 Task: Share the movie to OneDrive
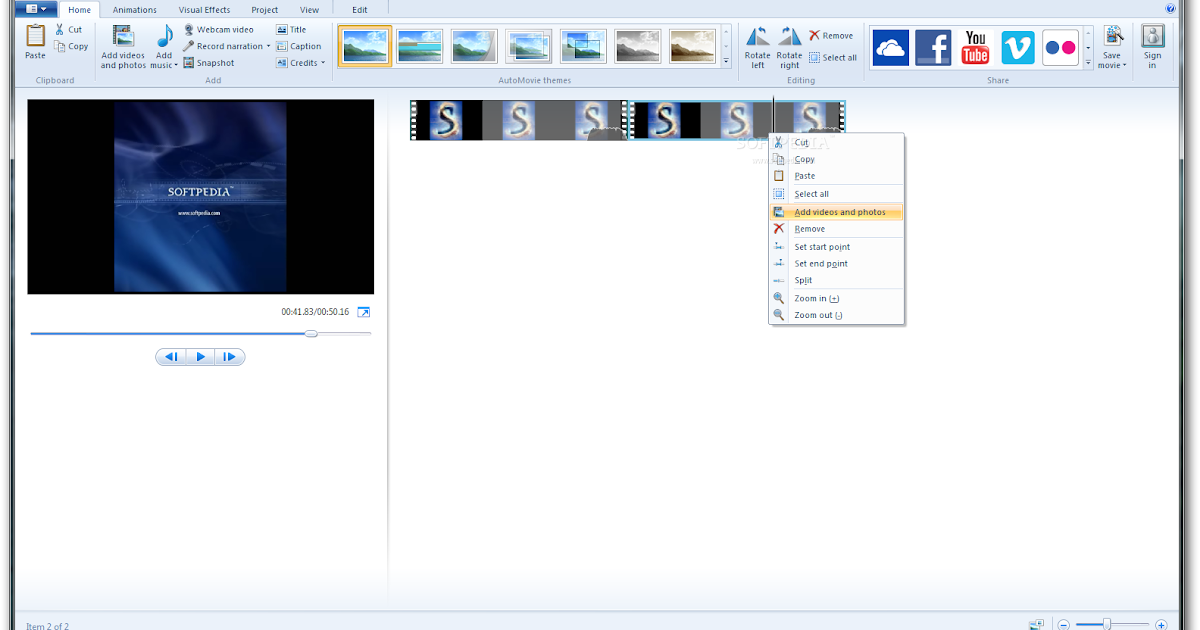(890, 47)
